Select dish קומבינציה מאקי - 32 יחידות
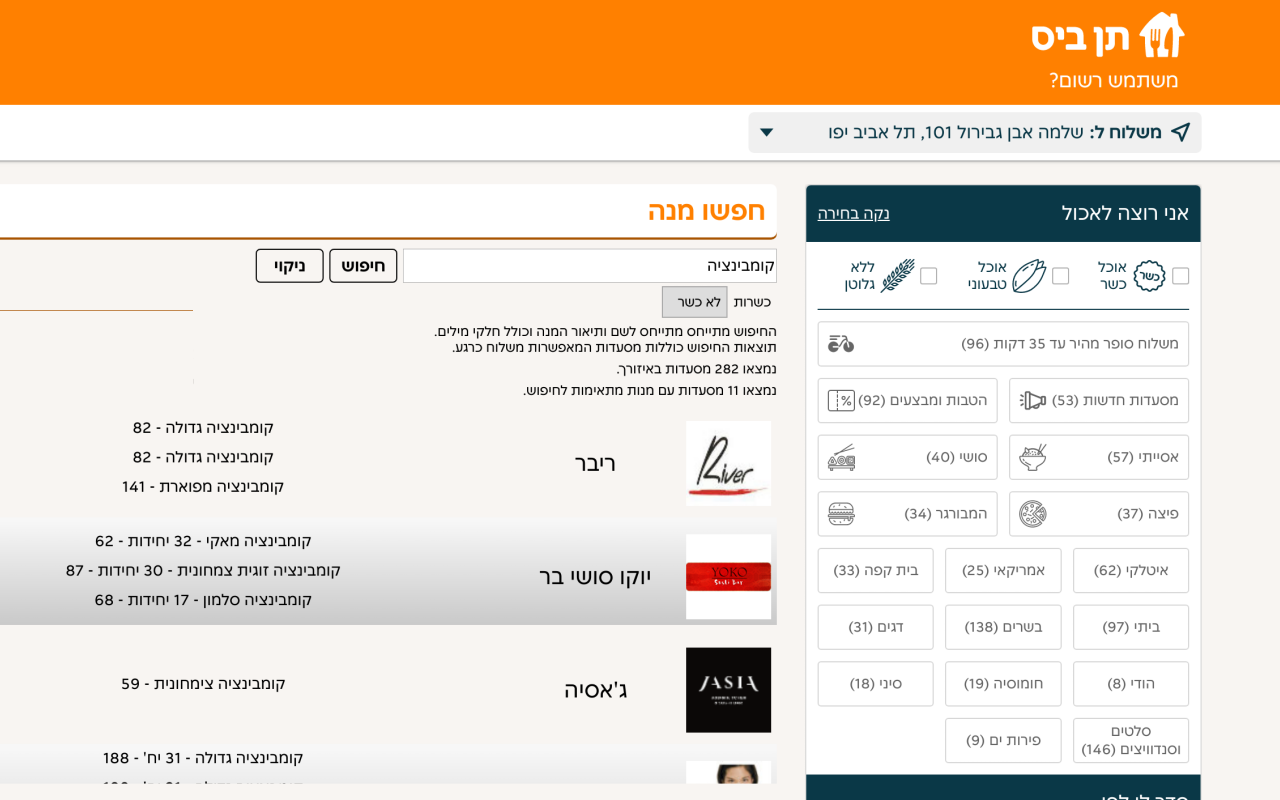 click(203, 541)
